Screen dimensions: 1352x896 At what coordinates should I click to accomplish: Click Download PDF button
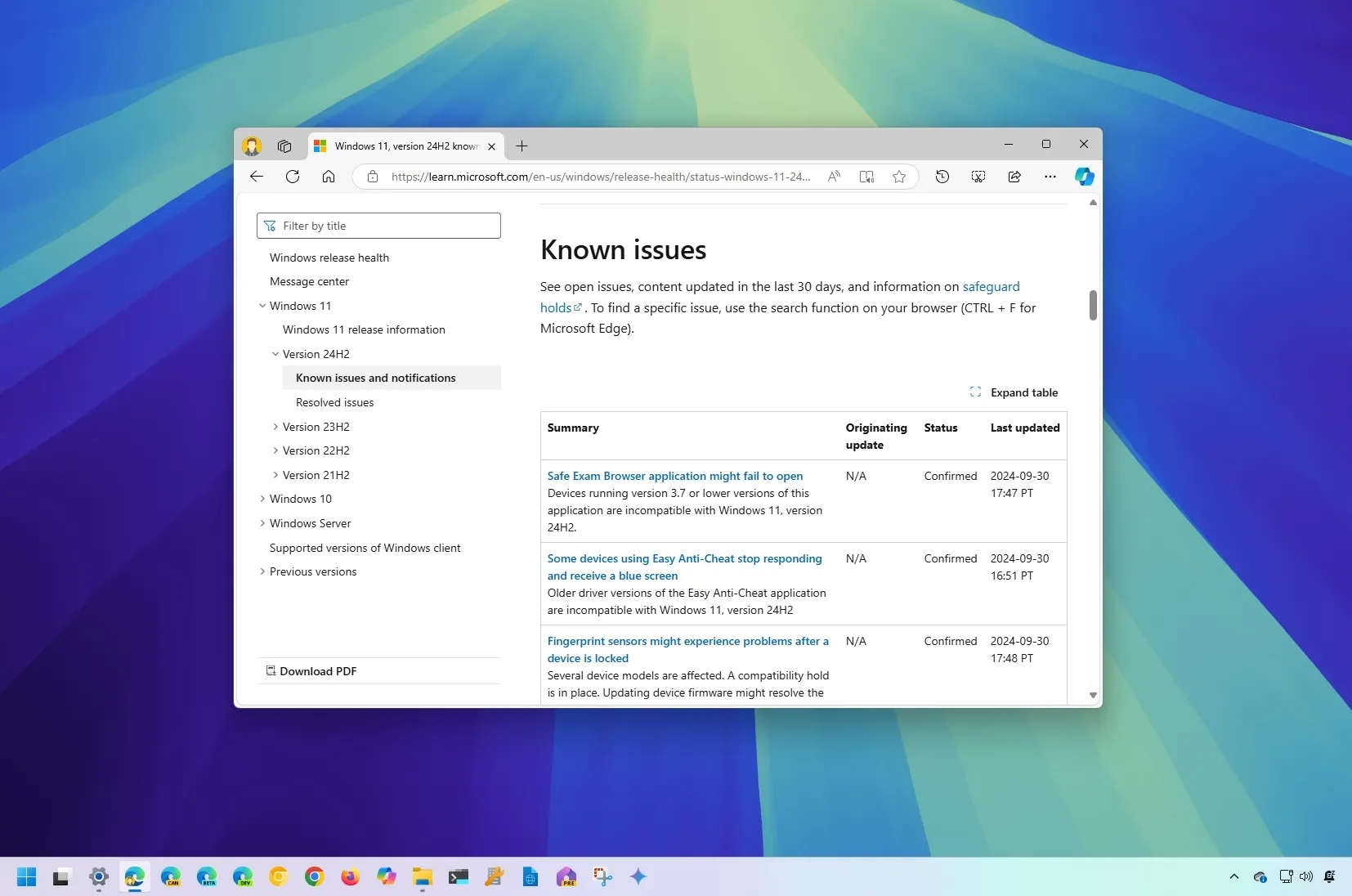coord(311,671)
